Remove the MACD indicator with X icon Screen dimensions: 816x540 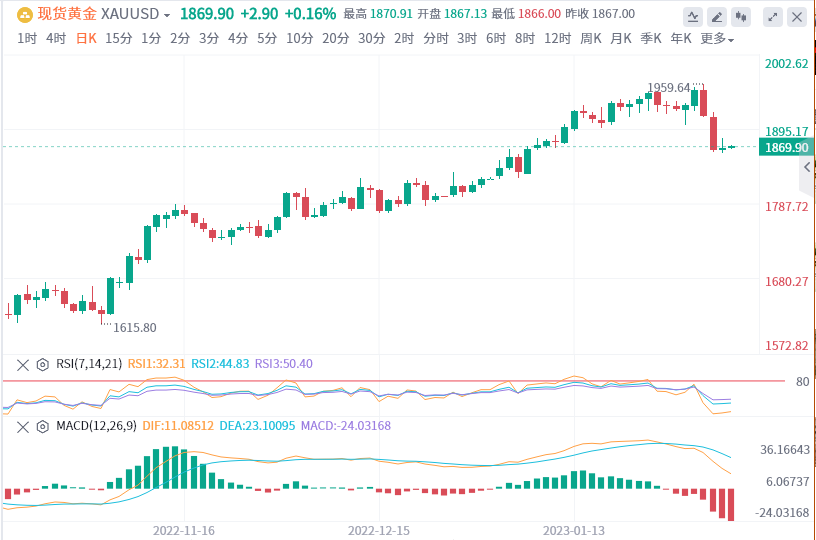coord(23,427)
